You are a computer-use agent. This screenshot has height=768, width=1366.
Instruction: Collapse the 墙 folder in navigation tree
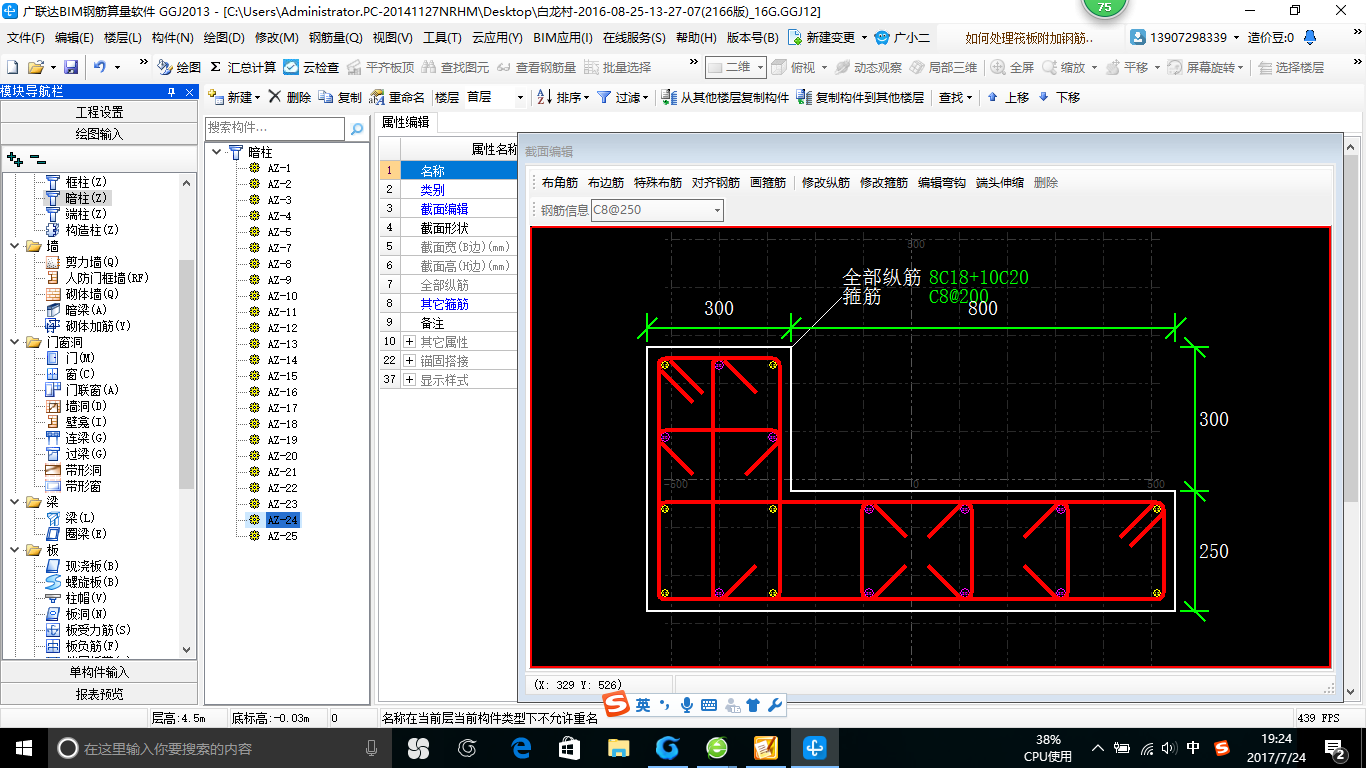(x=14, y=246)
